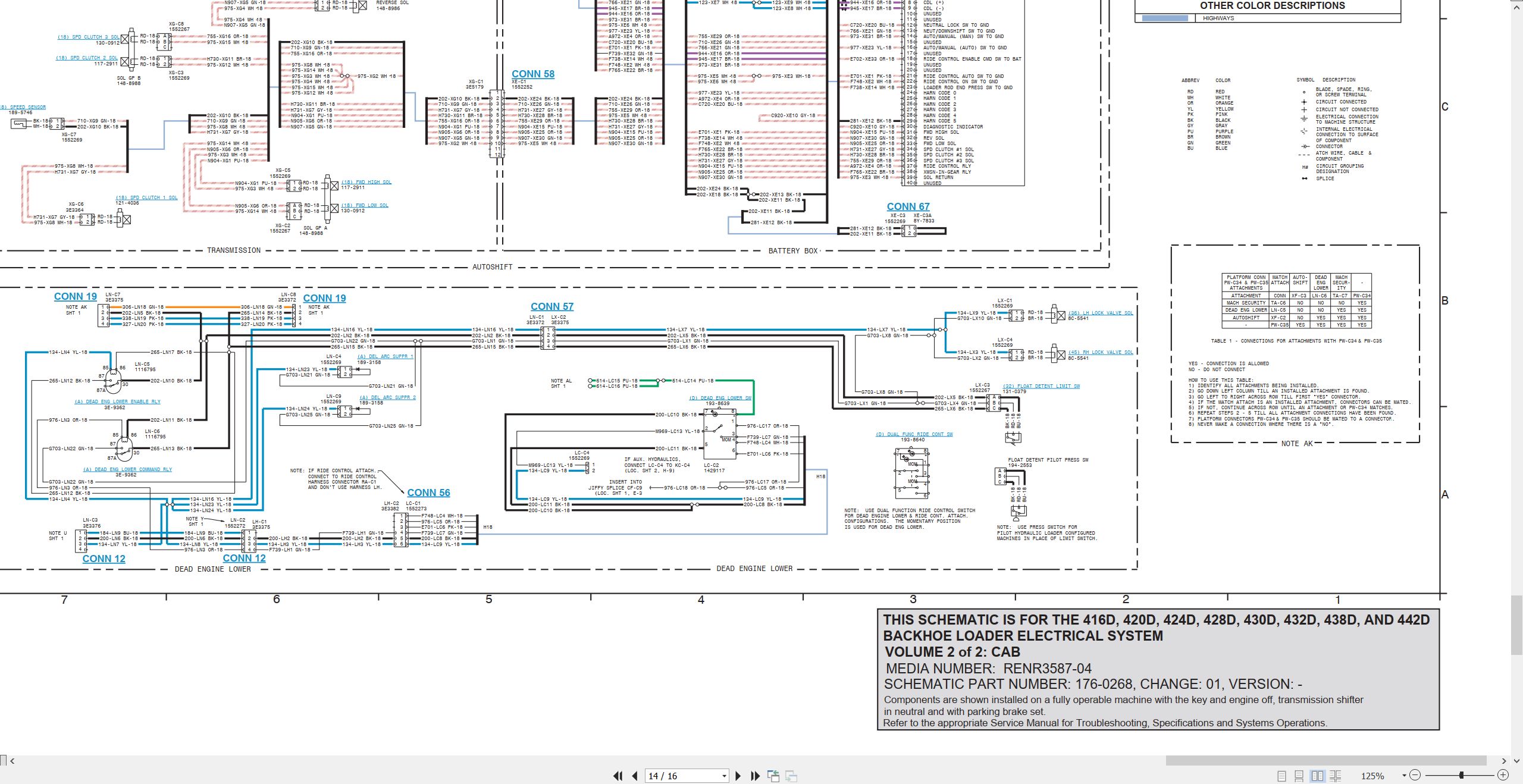
Task: Select two-page continuous facing view
Action: coord(1336,776)
